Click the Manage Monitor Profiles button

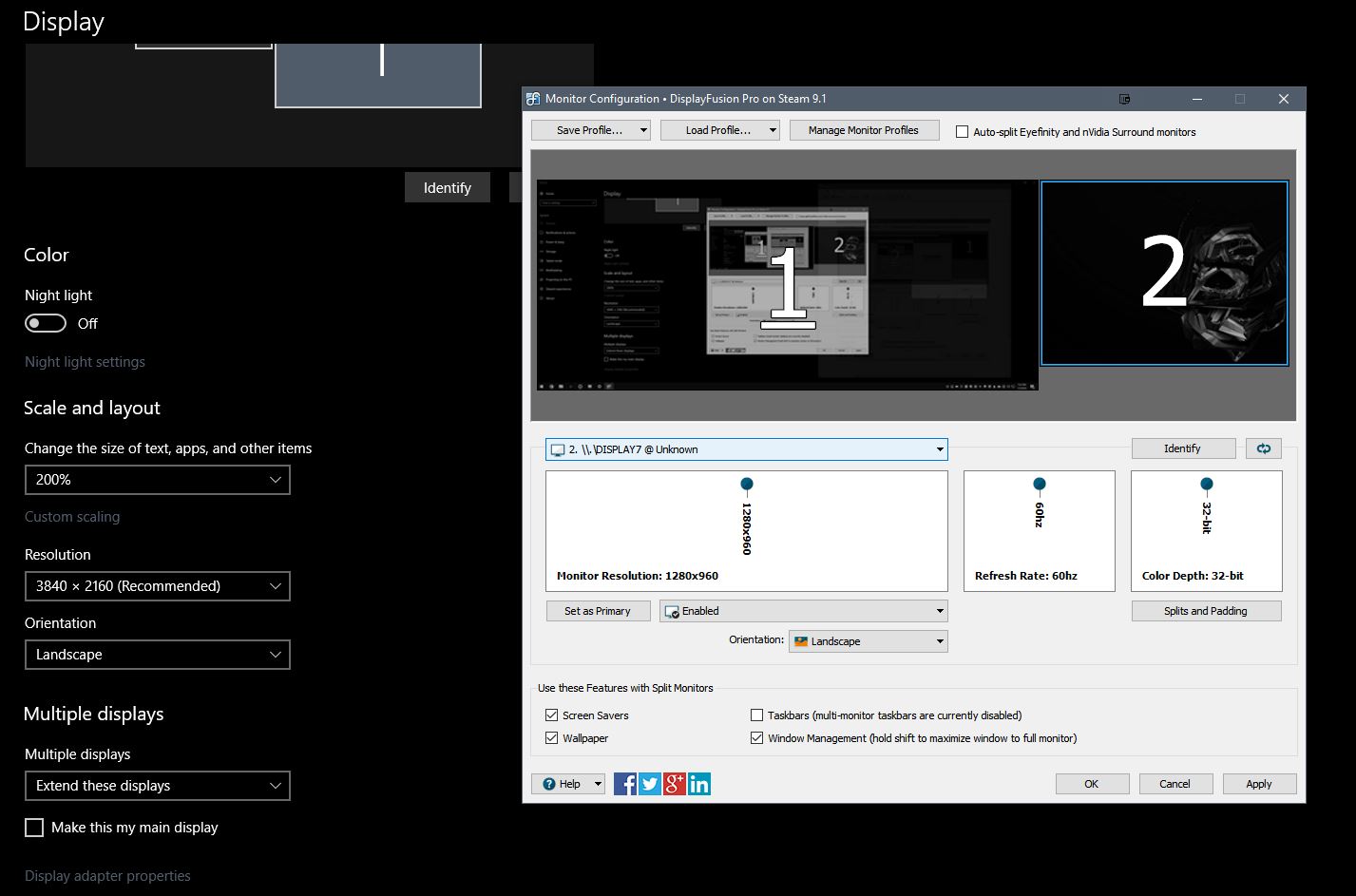click(x=863, y=130)
